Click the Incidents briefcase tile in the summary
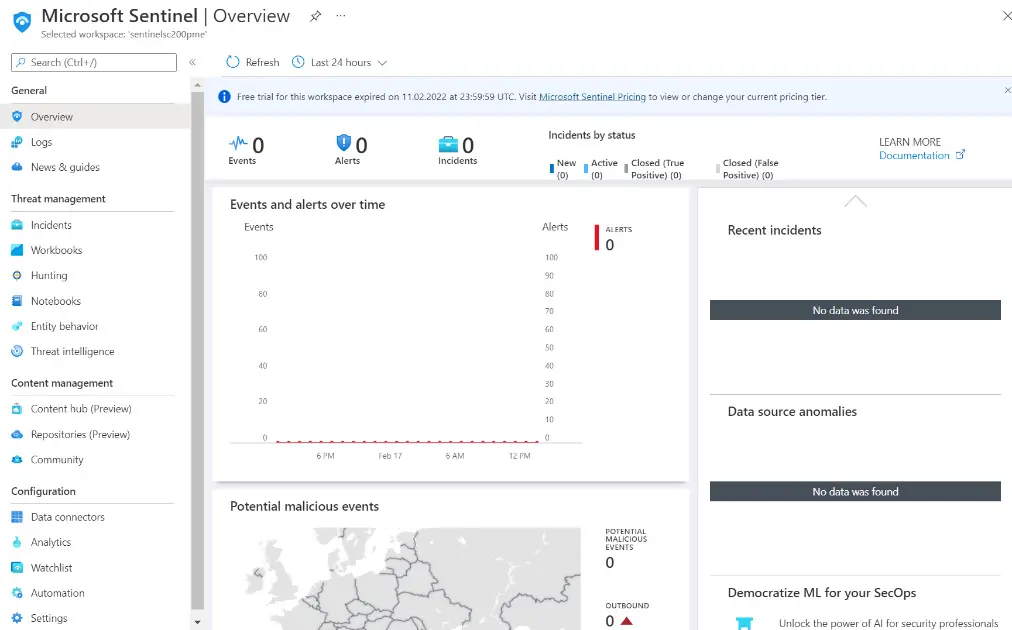Viewport: 1012px width, 630px height. (x=448, y=144)
